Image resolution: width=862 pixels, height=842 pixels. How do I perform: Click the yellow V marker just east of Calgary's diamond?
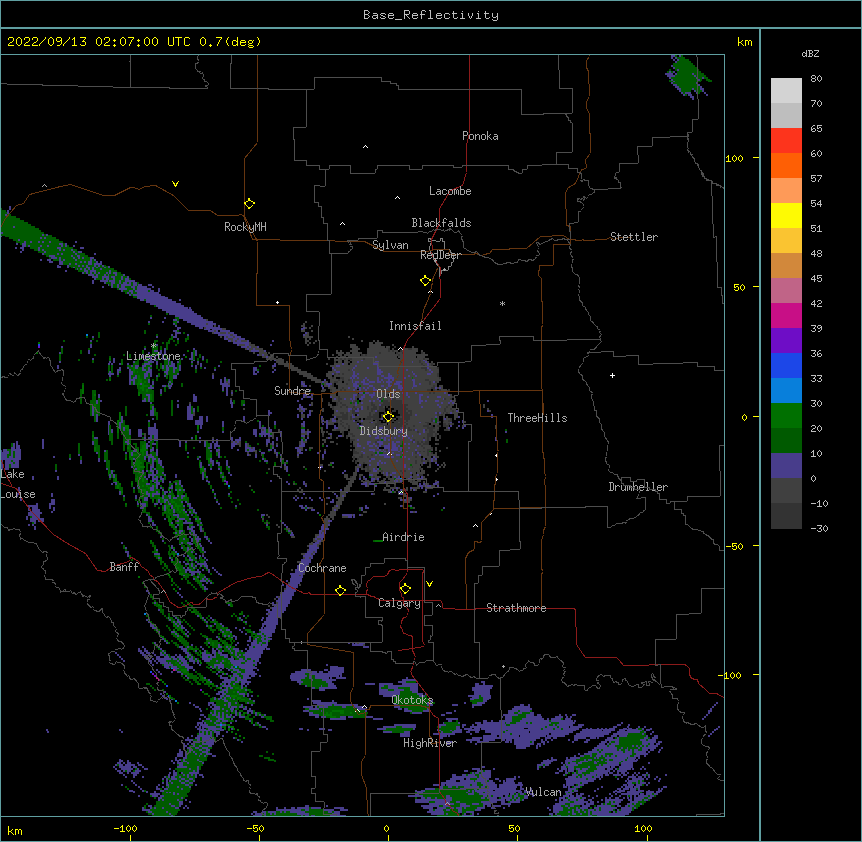click(x=429, y=584)
